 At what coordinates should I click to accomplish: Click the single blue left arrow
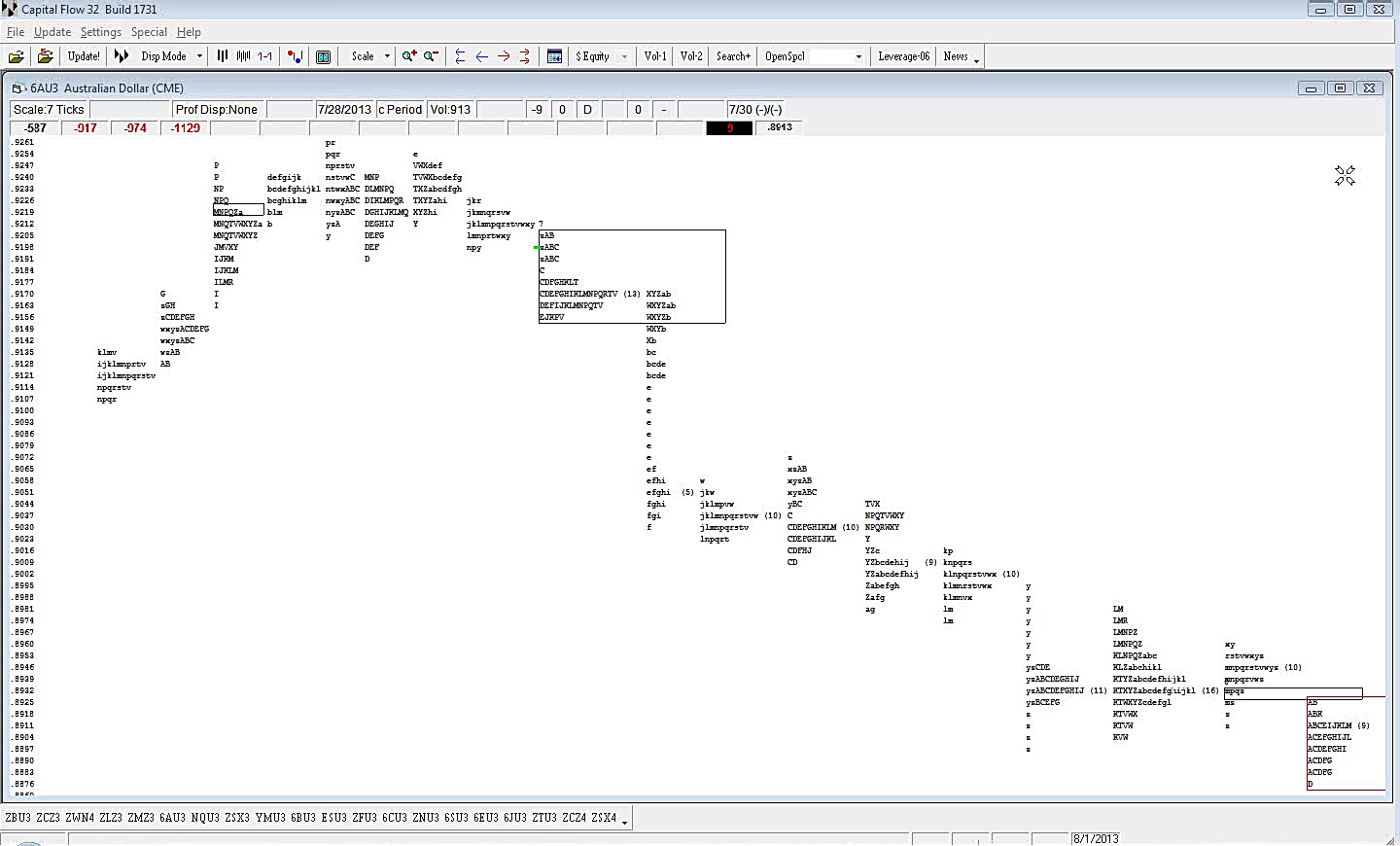pos(481,56)
